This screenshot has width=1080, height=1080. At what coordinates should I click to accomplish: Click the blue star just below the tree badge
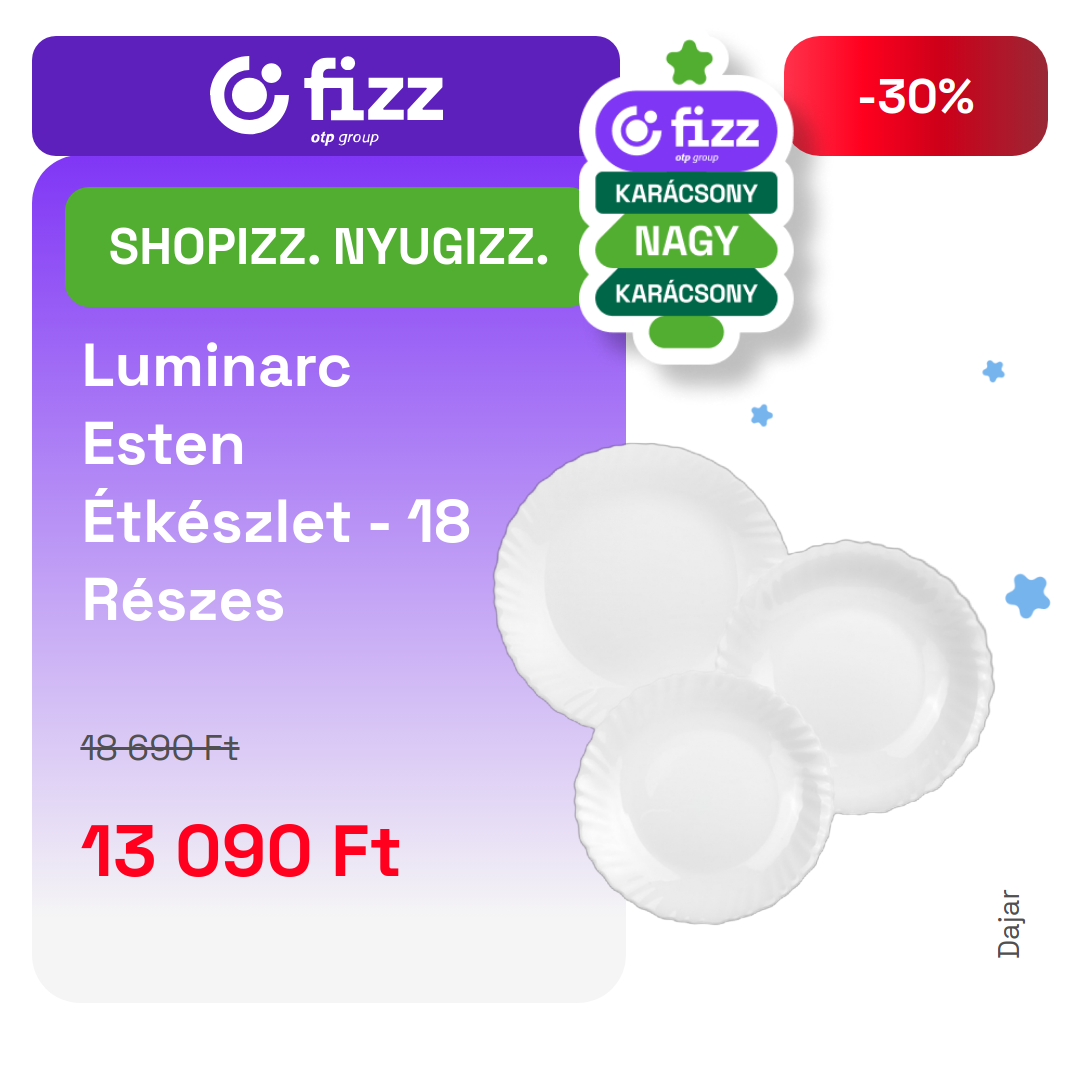(x=761, y=415)
